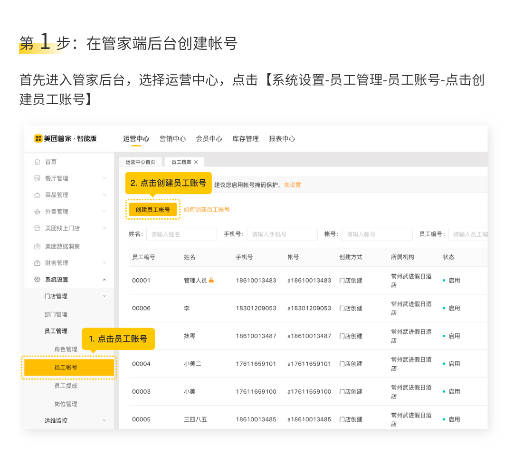The image size is (513, 453).
Task: Select 首页 in the sidebar
Action: tap(51, 162)
